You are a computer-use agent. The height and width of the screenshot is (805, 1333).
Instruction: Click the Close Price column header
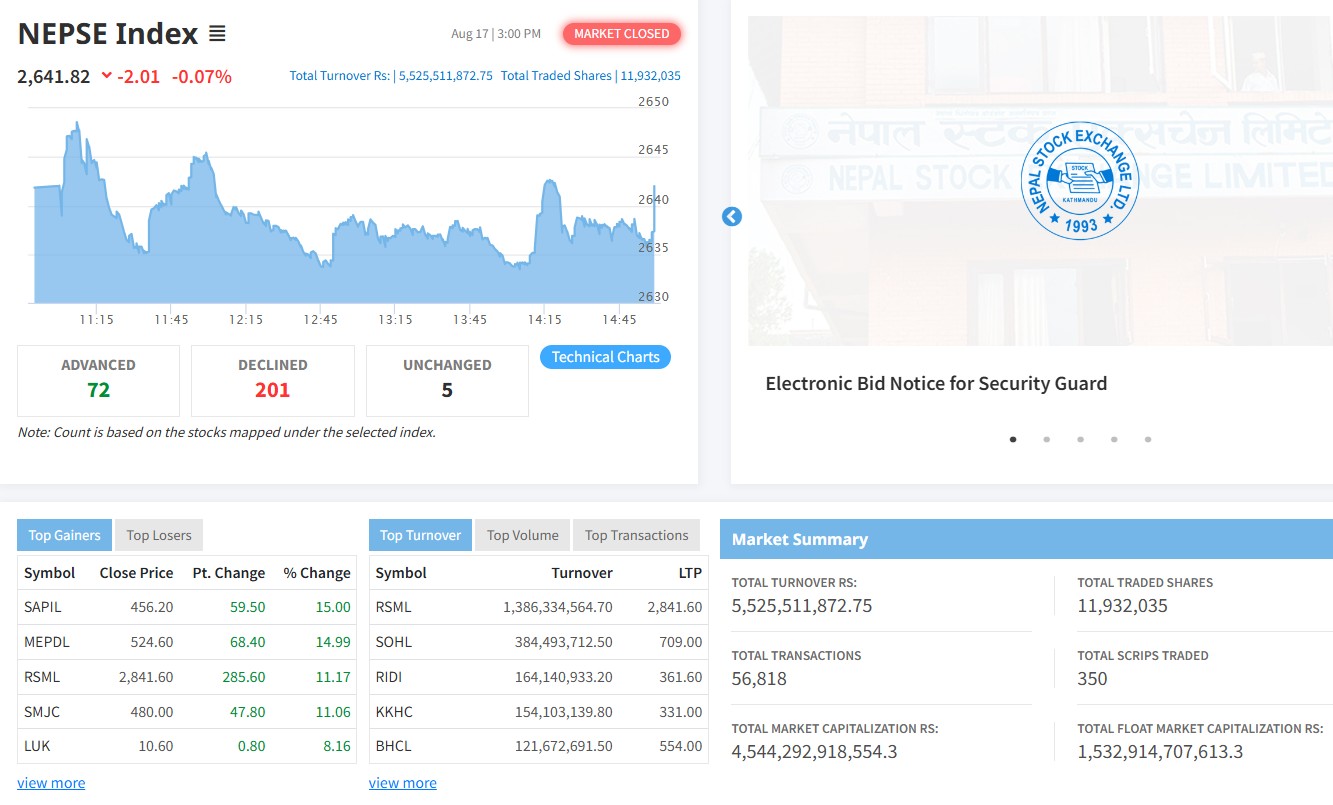(136, 573)
